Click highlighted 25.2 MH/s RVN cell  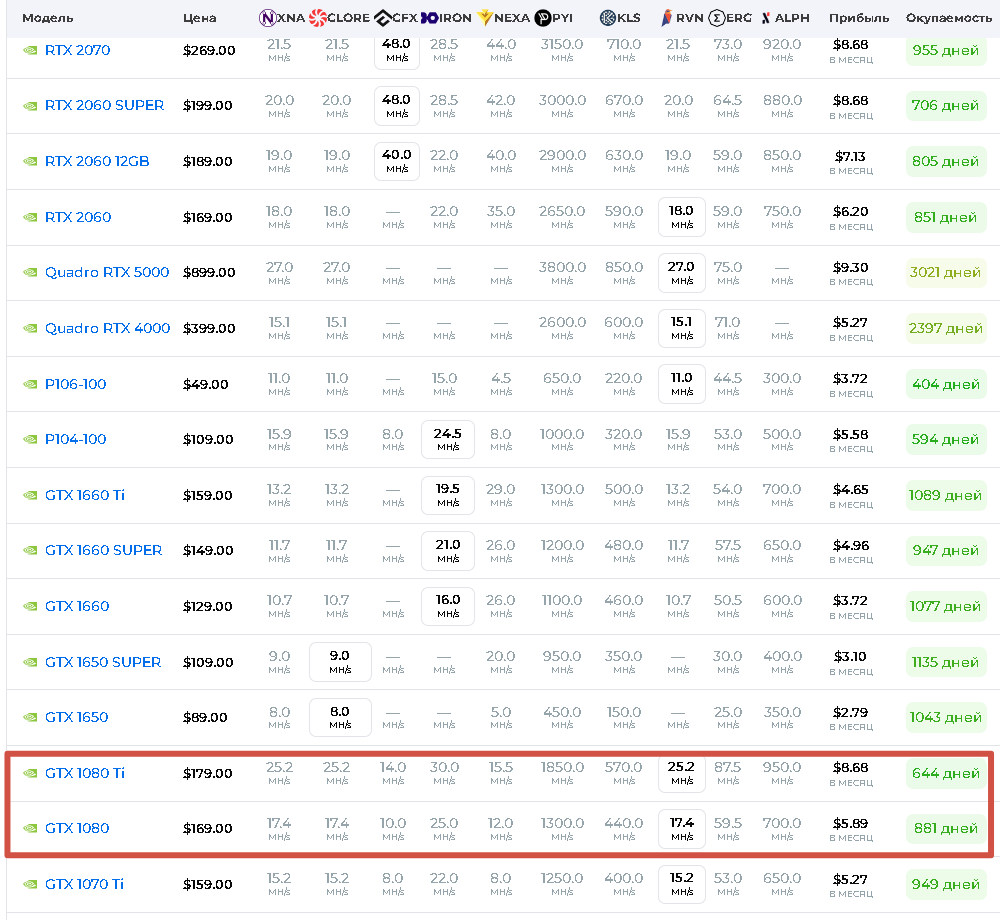(682, 773)
